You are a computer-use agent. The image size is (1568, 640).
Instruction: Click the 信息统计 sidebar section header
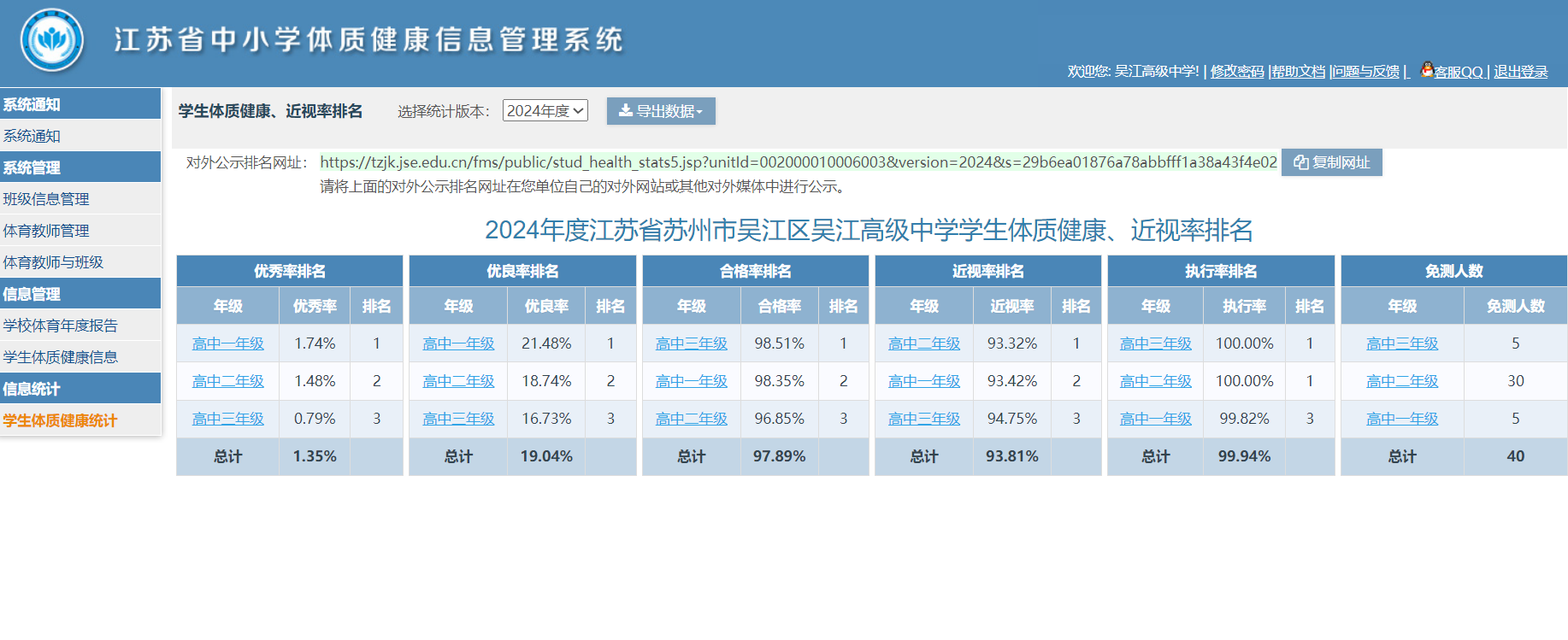80,389
